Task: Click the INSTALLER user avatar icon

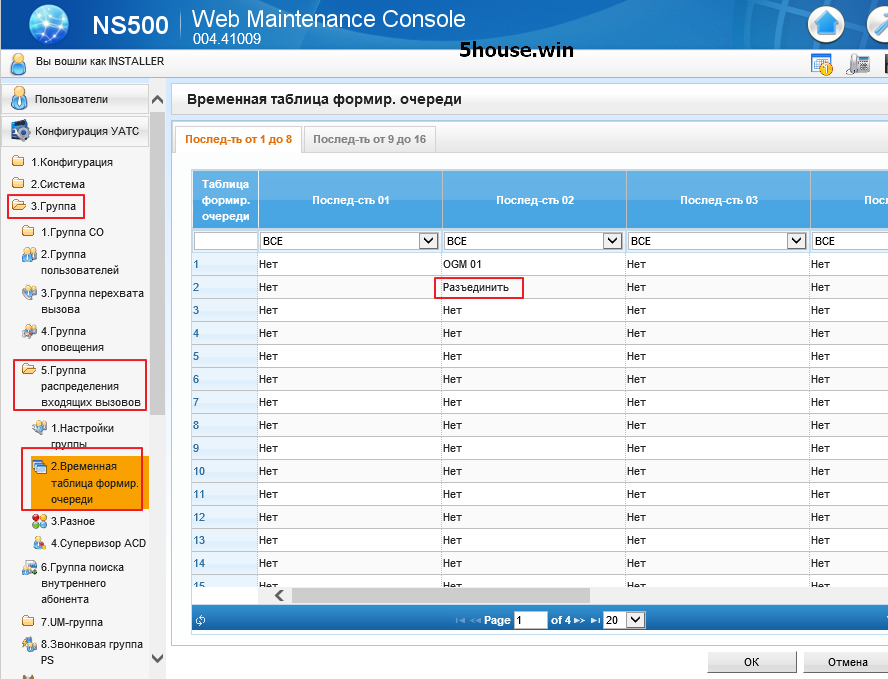Action: (x=18, y=63)
